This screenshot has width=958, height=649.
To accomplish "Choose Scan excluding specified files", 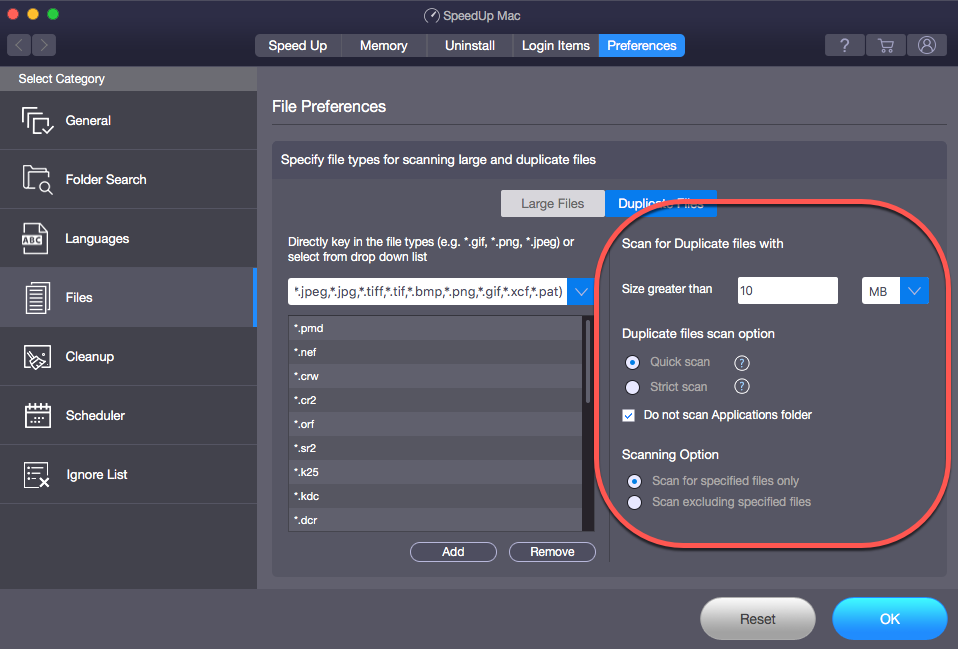I will [635, 502].
